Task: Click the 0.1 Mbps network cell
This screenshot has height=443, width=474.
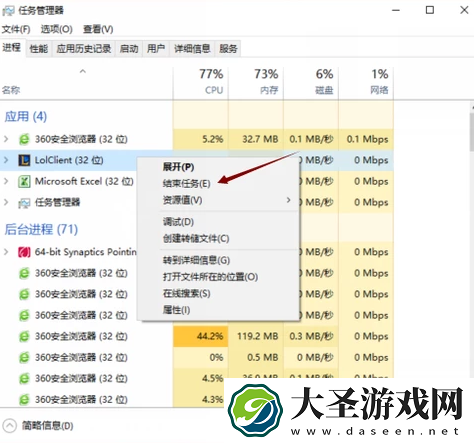Action: 366,139
